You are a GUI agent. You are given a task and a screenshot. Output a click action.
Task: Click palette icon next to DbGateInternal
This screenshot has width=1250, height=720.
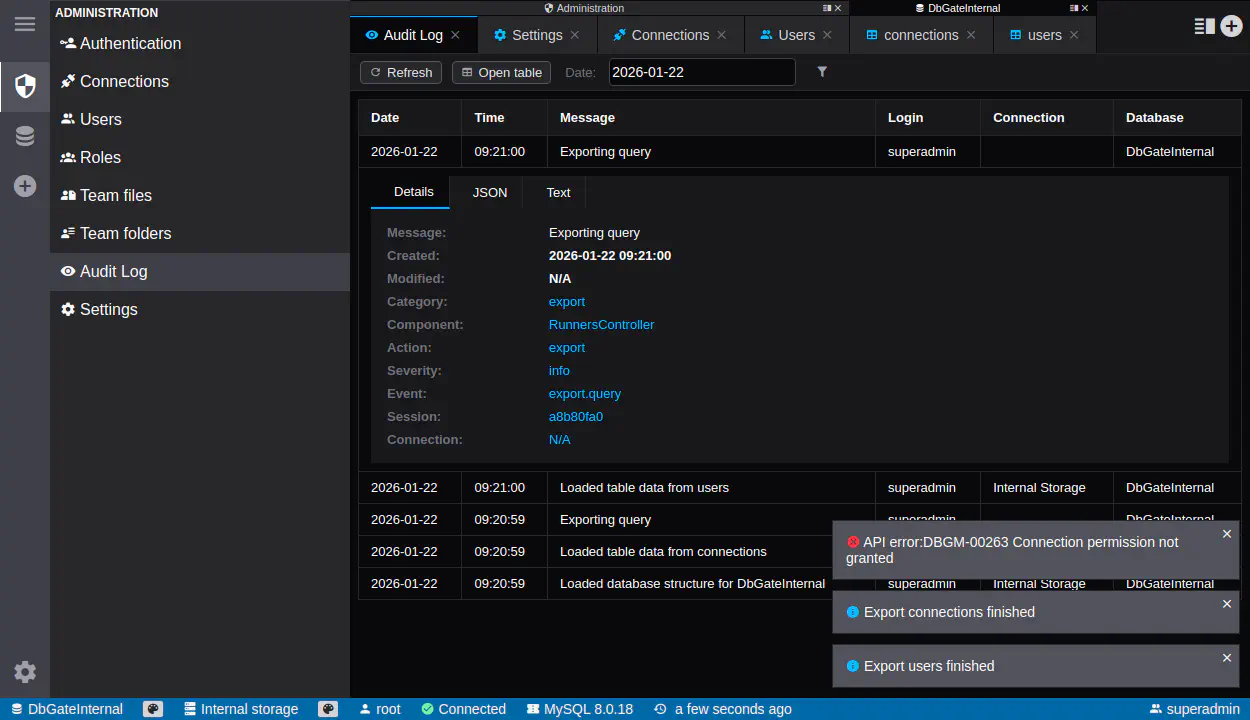[x=153, y=709]
